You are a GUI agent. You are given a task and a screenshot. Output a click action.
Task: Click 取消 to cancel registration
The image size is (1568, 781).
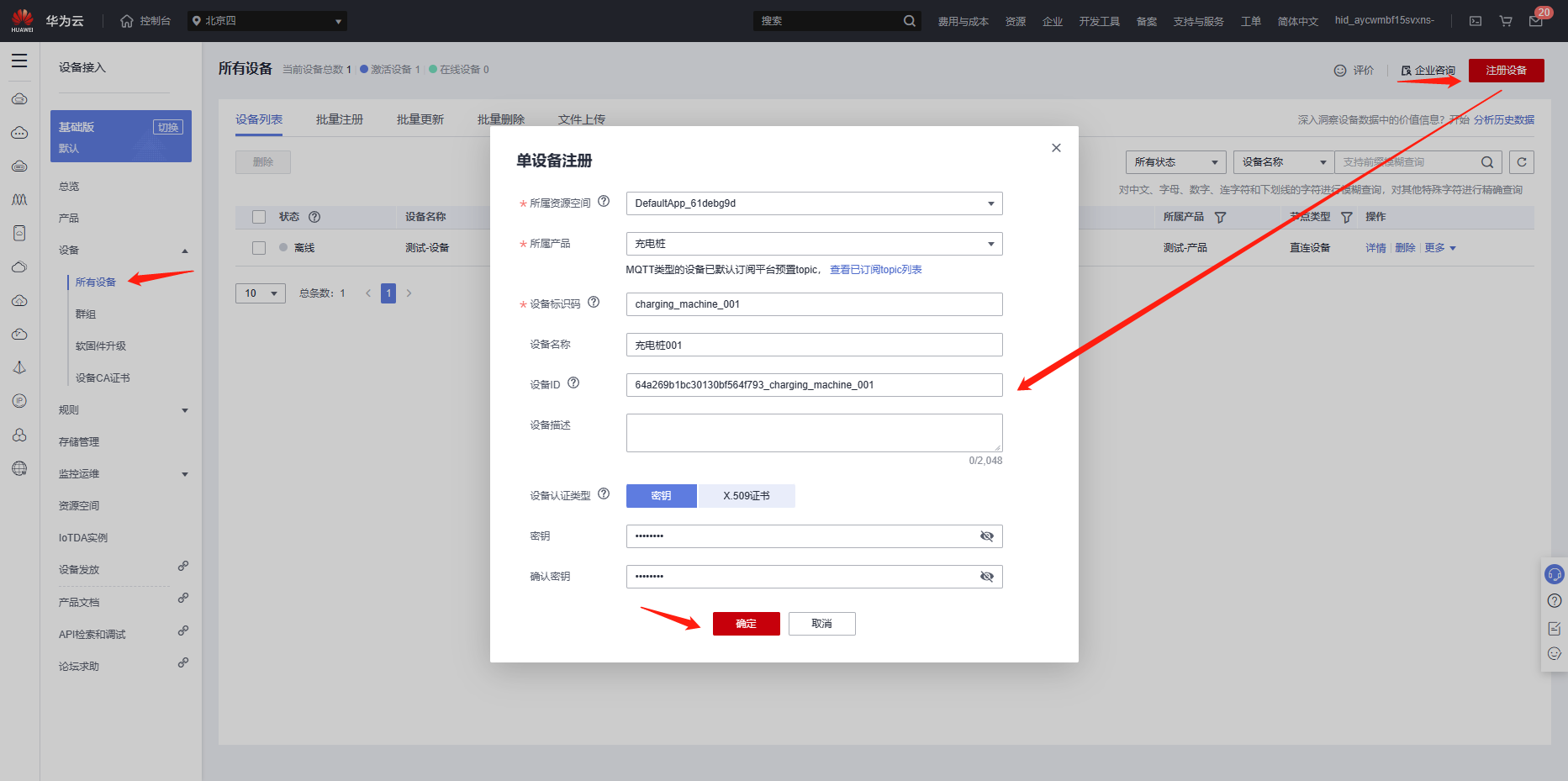pos(822,624)
